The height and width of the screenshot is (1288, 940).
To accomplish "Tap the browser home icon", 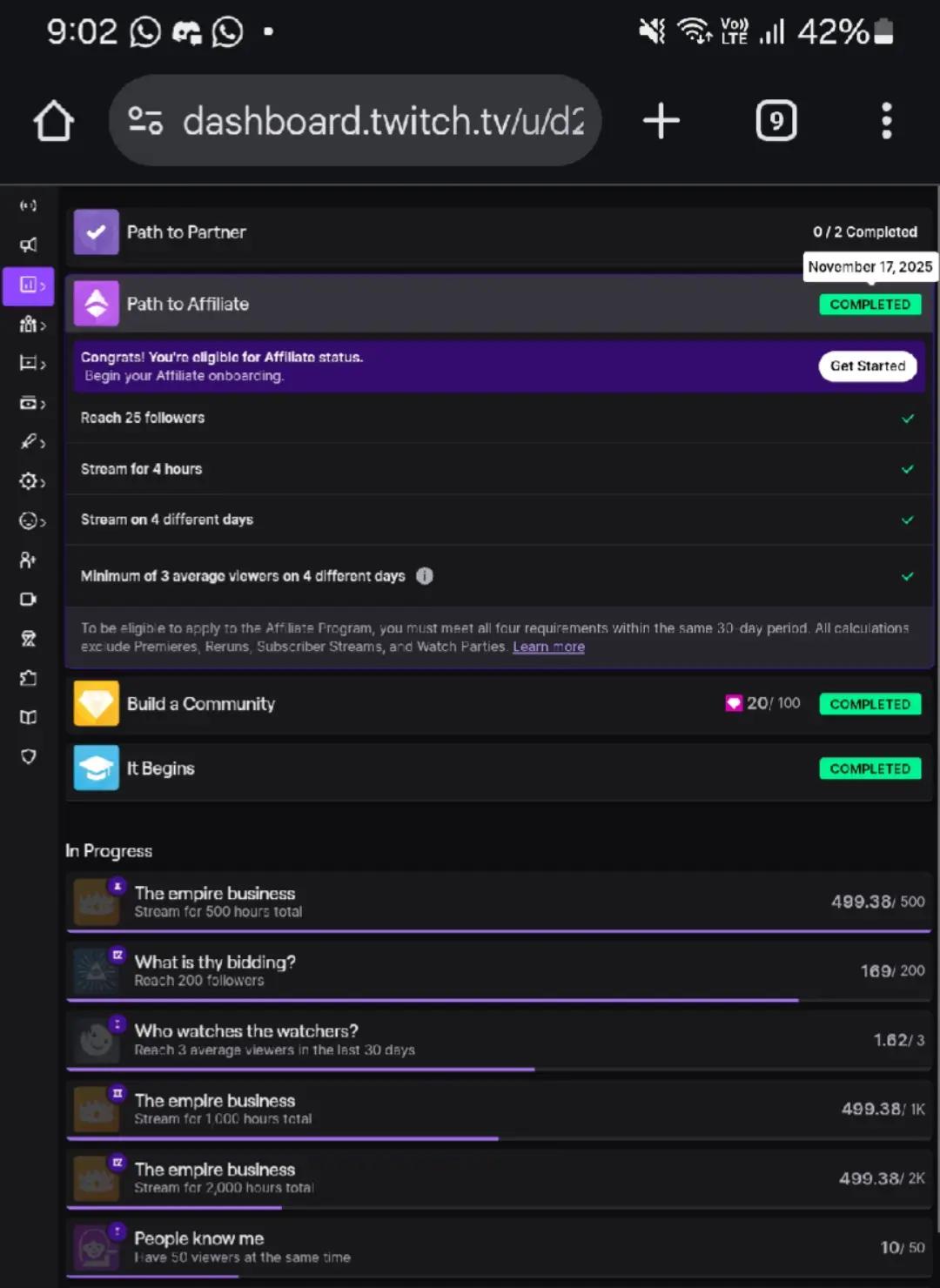I will click(54, 121).
